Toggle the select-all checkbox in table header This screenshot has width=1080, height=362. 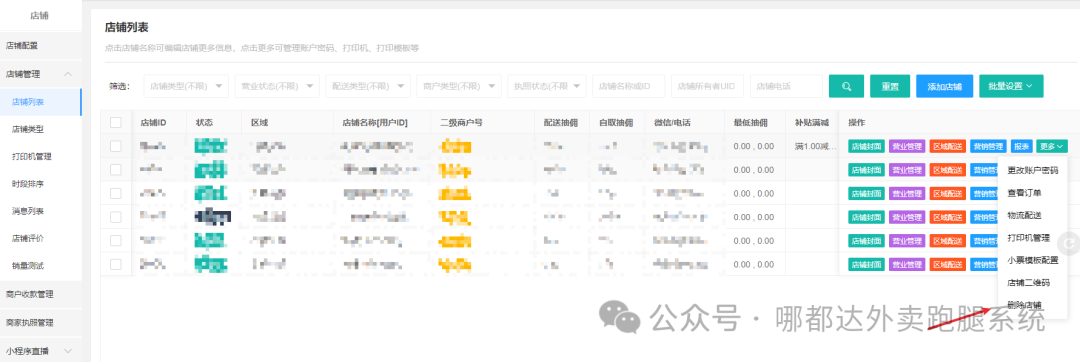[116, 123]
